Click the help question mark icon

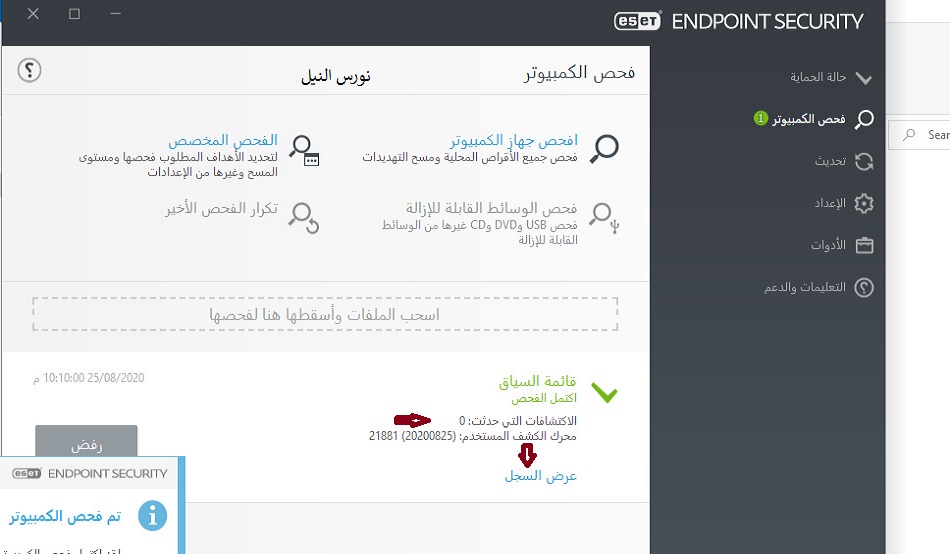click(x=30, y=70)
